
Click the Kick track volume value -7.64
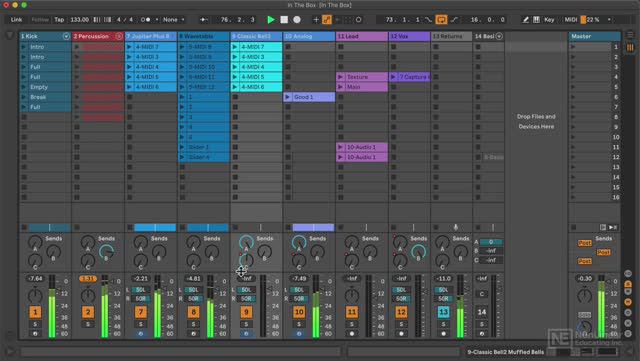[35, 279]
